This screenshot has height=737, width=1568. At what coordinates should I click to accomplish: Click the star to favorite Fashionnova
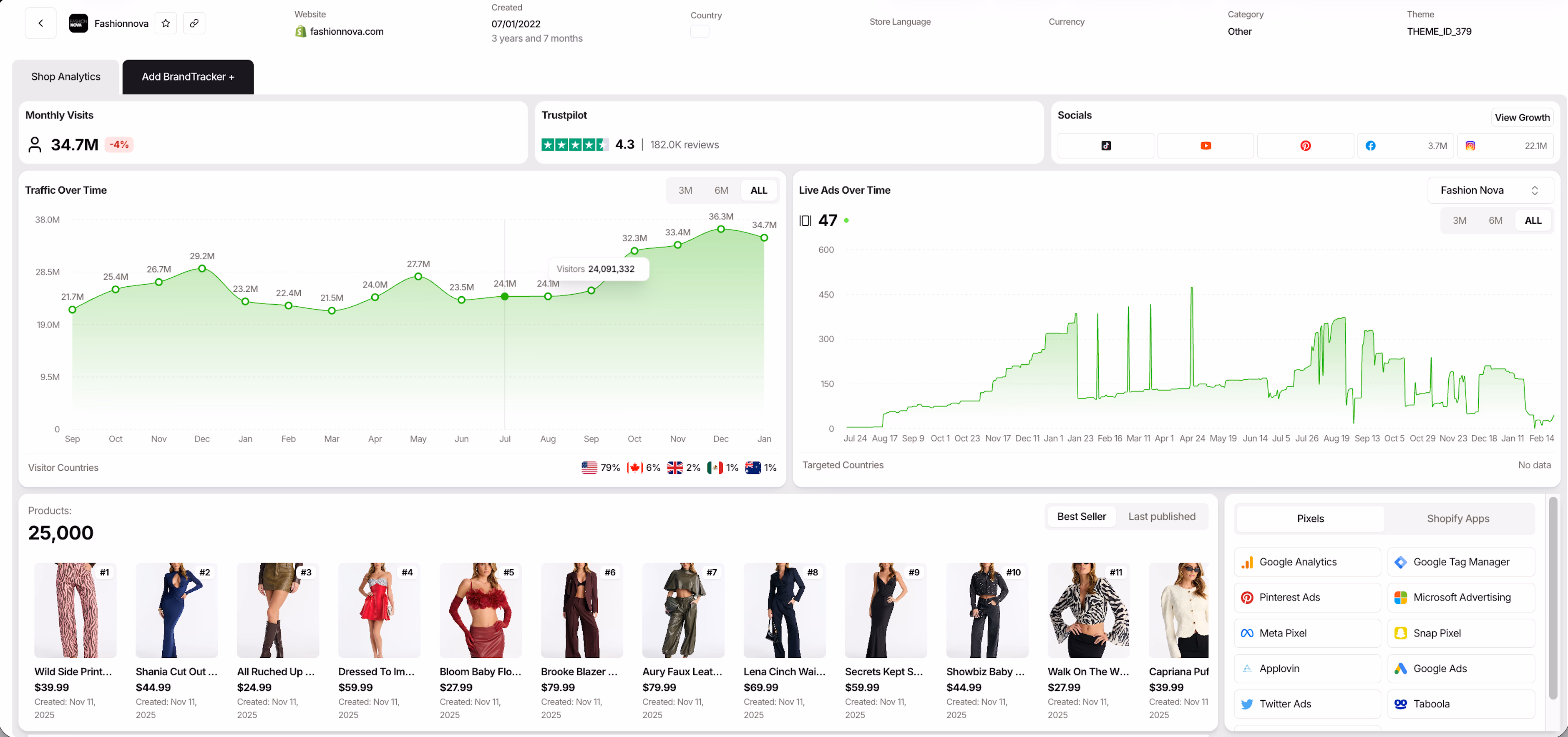click(x=166, y=23)
